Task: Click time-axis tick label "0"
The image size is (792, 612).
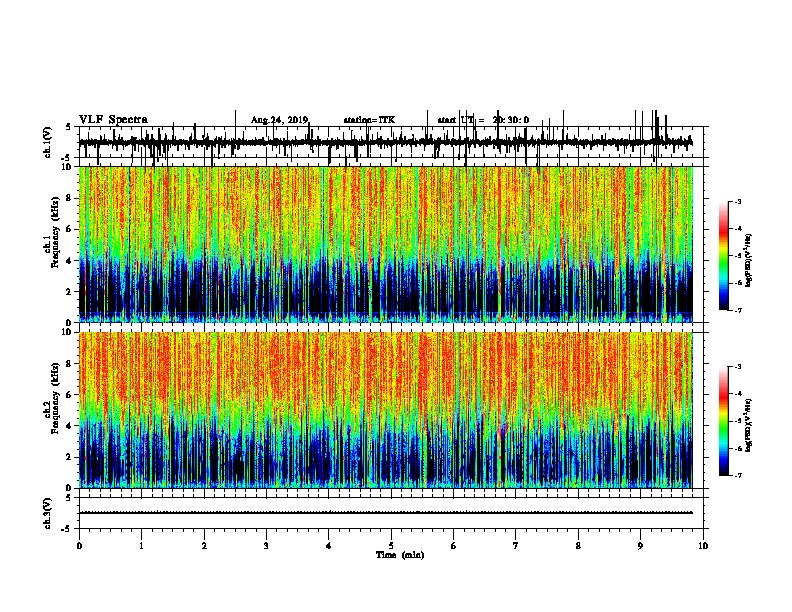Action: tap(79, 546)
